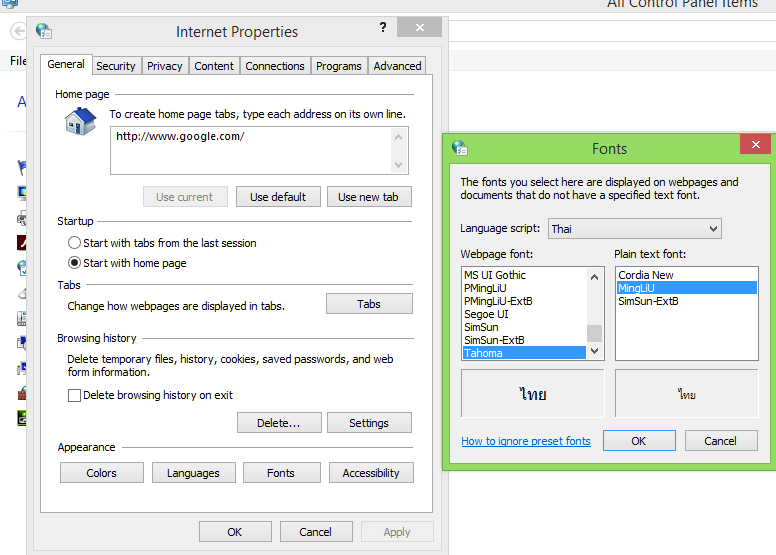This screenshot has width=776, height=555.
Task: Switch to the General tab
Action: (x=66, y=64)
